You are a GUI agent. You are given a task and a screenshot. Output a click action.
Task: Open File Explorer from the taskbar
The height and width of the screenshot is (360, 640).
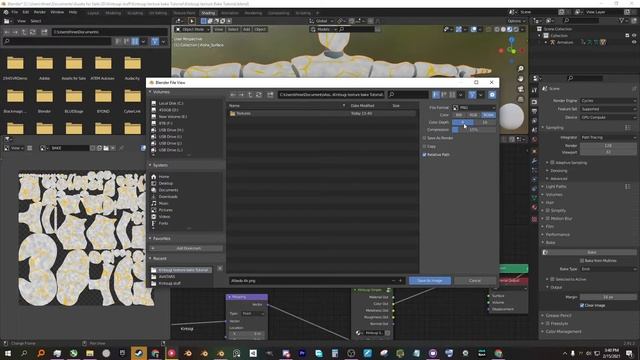[90, 353]
